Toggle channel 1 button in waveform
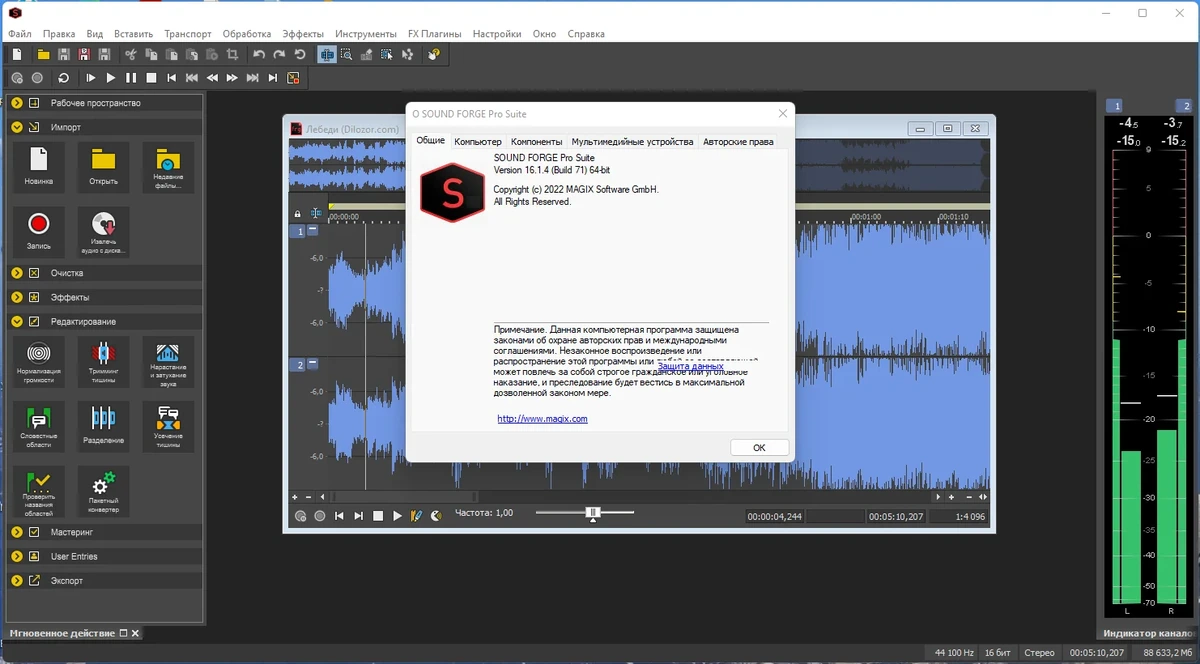The width and height of the screenshot is (1200, 664). point(298,231)
